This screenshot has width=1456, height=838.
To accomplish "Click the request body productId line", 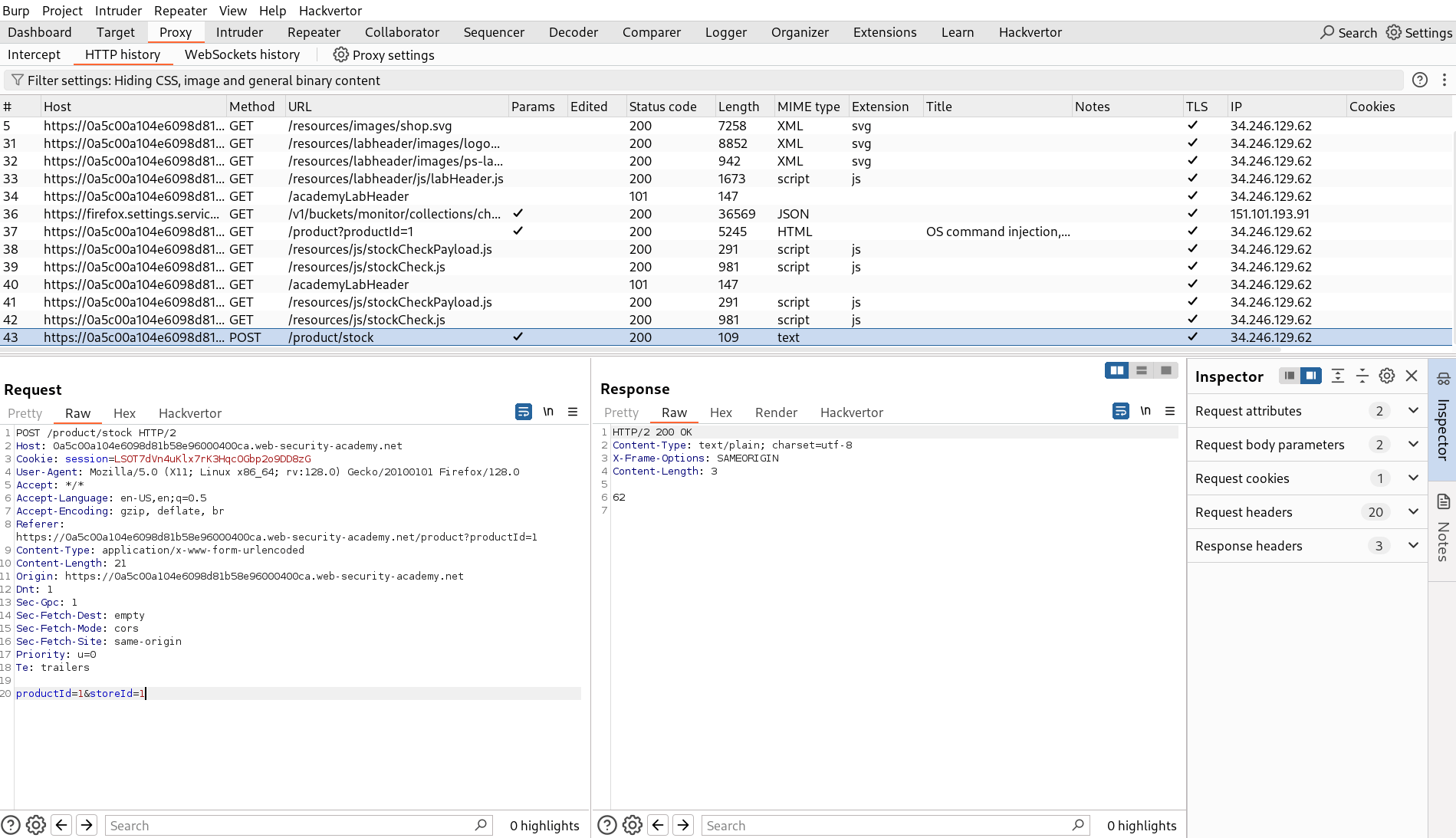I will point(297,693).
